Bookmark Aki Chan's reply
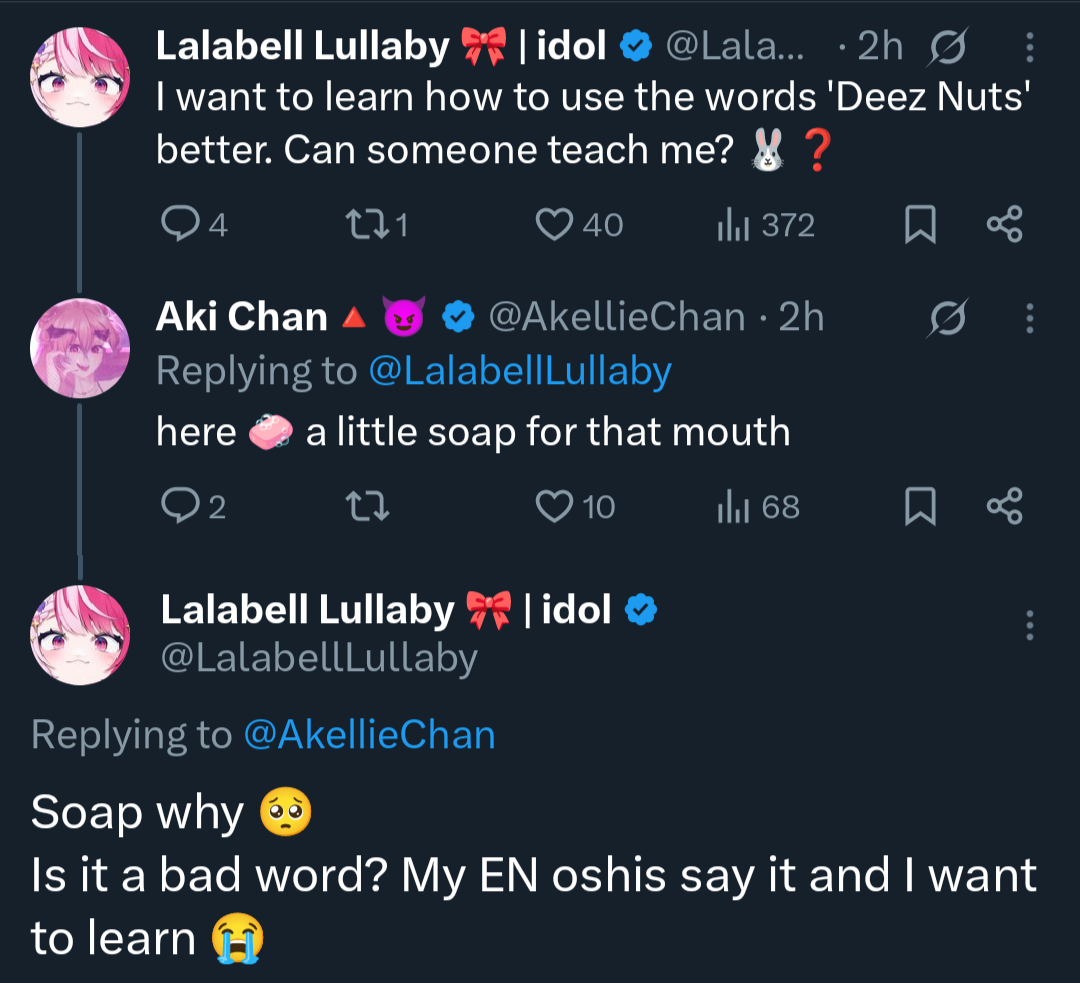Image resolution: width=1080 pixels, height=983 pixels. (x=919, y=509)
